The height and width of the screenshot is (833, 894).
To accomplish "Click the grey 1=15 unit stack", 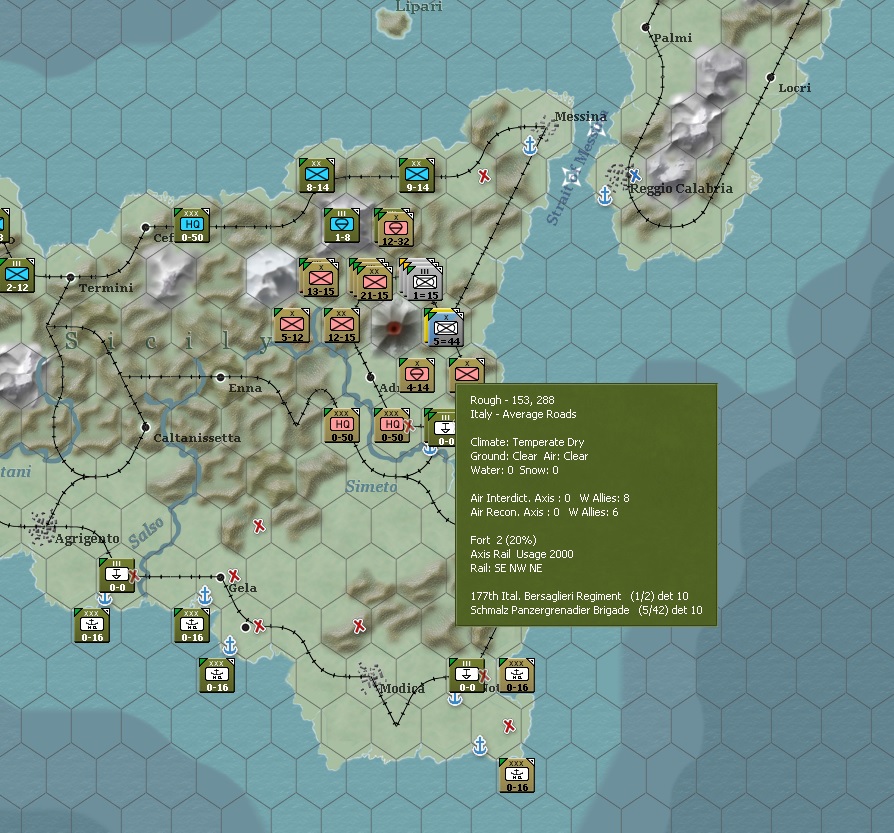I will coord(422,279).
